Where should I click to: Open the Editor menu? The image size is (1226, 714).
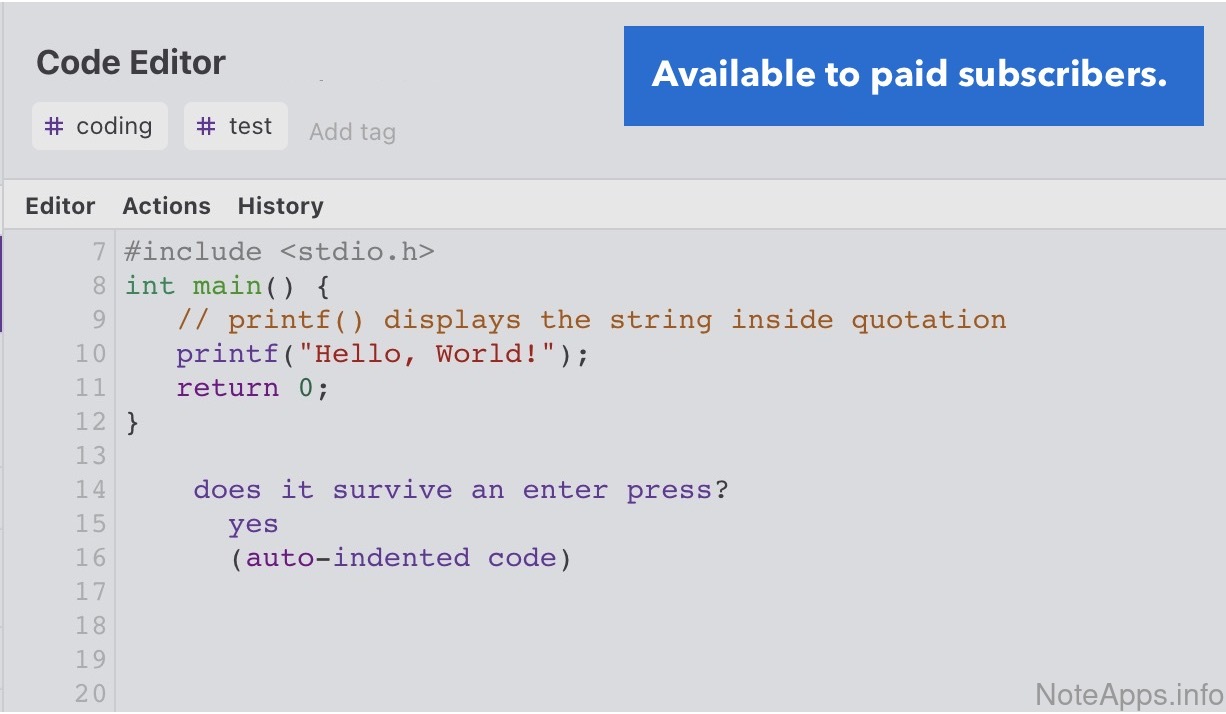point(60,206)
